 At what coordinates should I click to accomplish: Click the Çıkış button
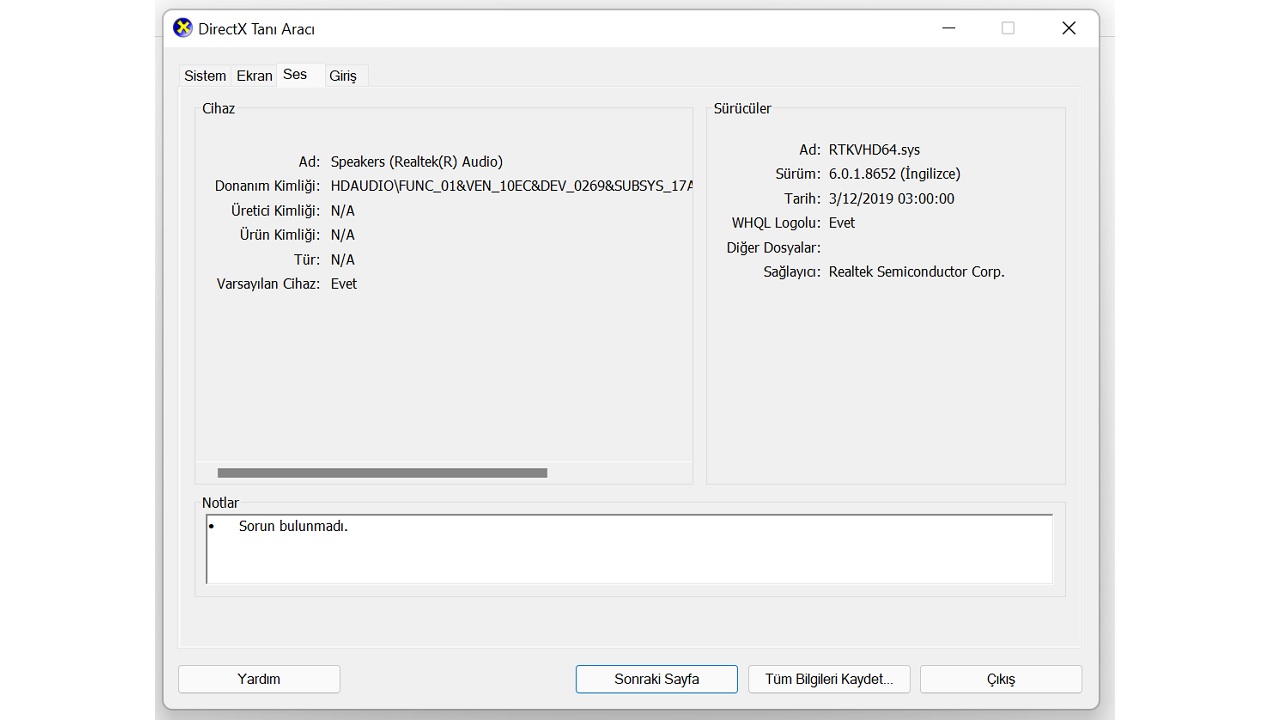tap(1001, 679)
